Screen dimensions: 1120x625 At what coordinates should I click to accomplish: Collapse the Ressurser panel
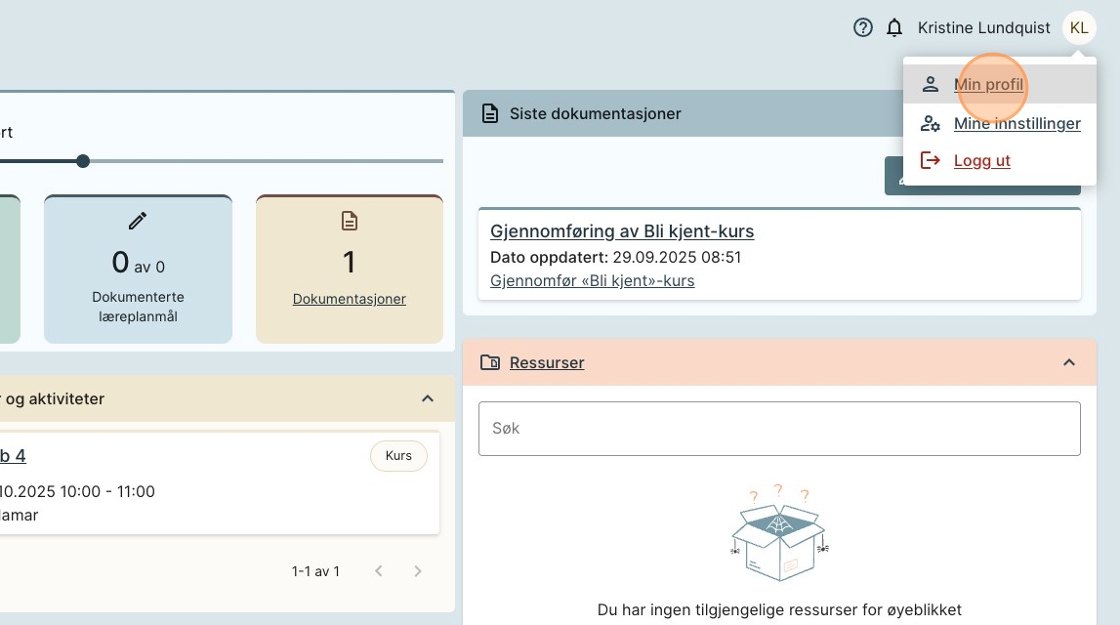coord(1069,362)
